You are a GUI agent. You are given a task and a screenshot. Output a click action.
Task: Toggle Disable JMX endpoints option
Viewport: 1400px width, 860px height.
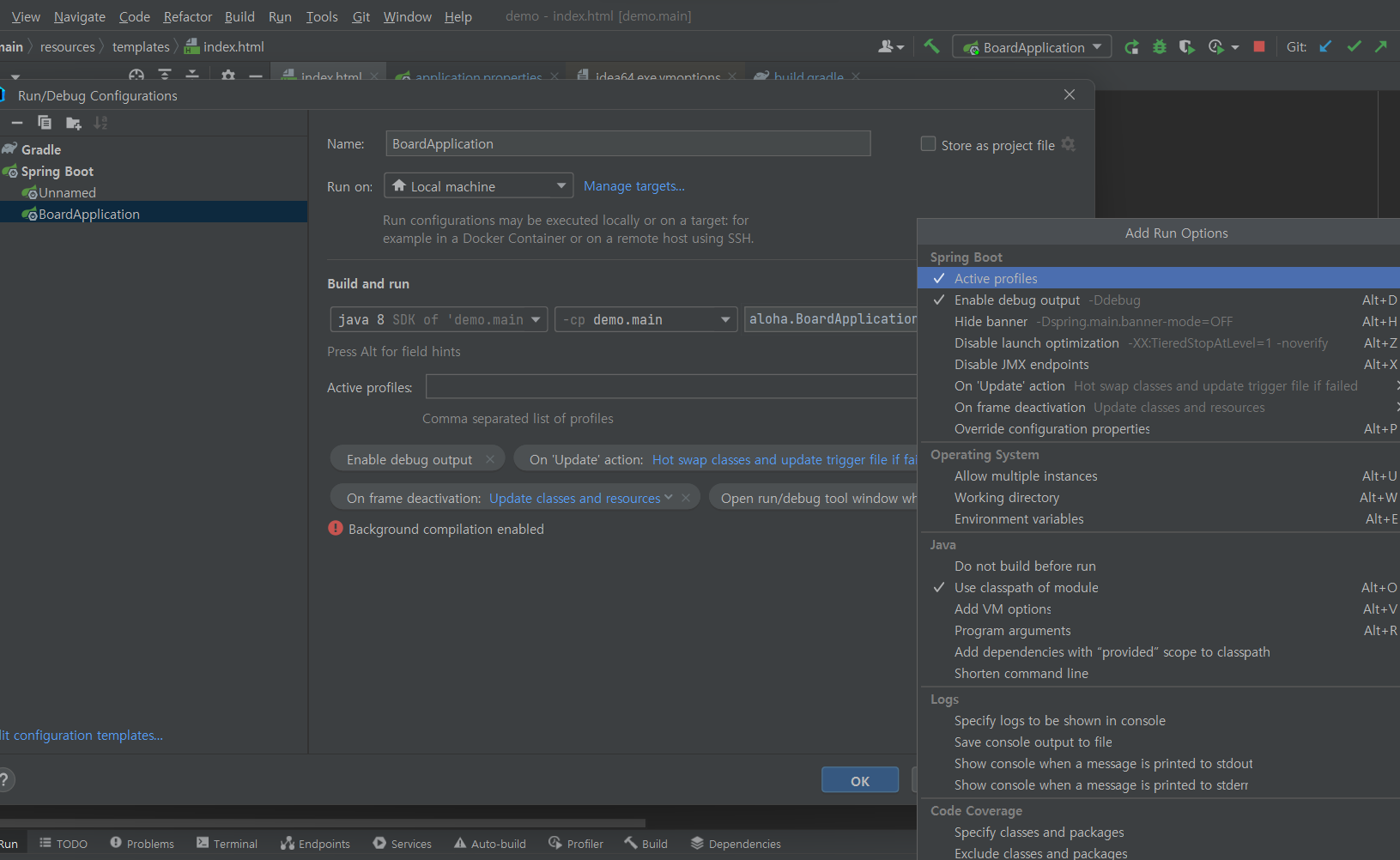(x=1159, y=364)
